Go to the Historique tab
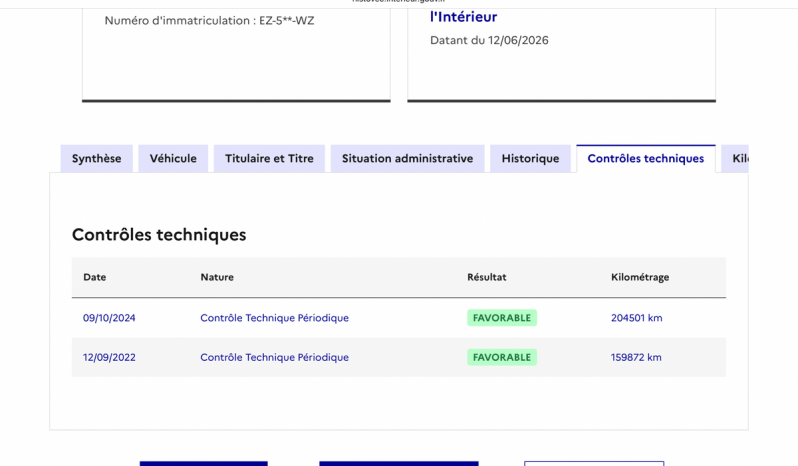Image resolution: width=798 pixels, height=466 pixels. click(x=530, y=158)
